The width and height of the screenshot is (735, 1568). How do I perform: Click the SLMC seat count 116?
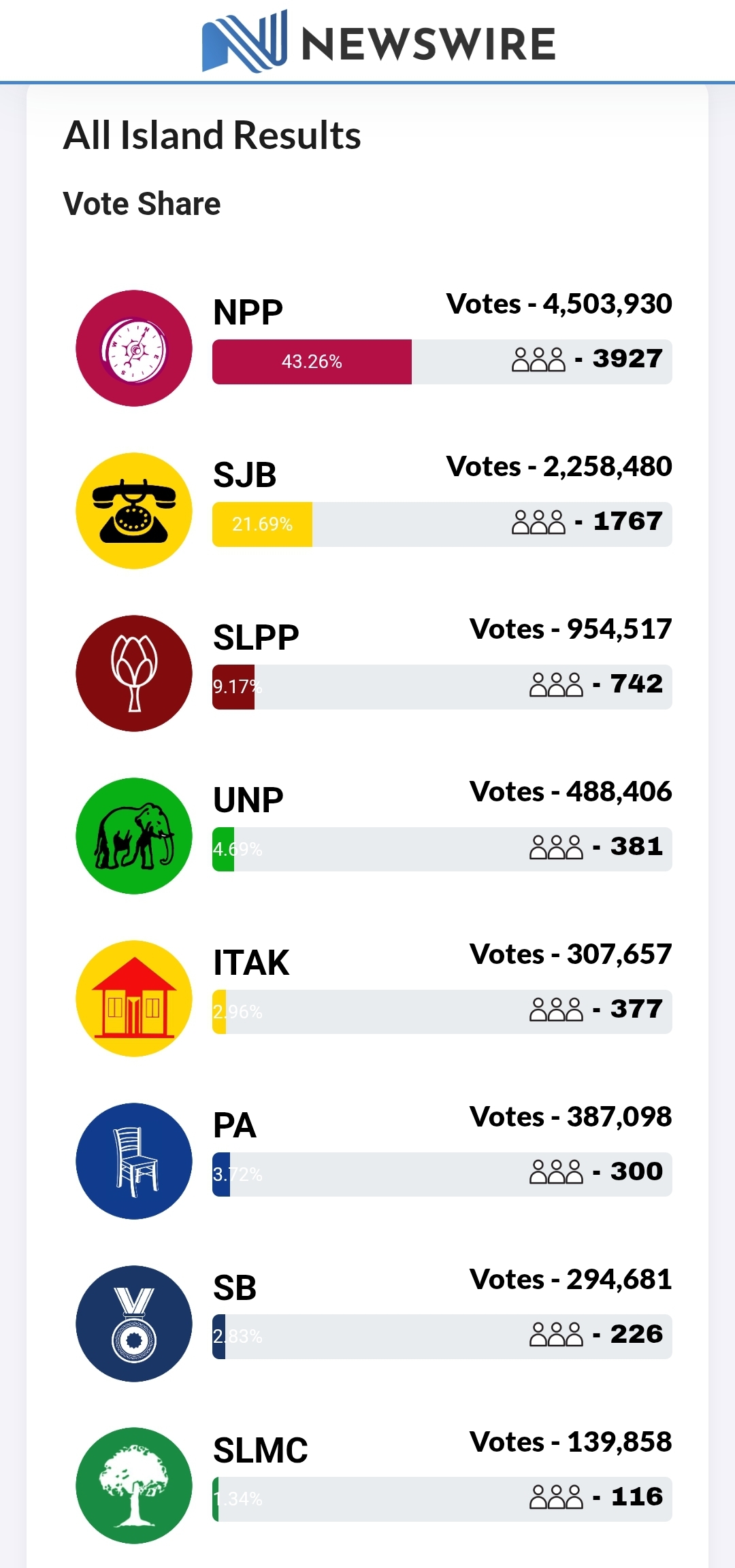point(637,1497)
